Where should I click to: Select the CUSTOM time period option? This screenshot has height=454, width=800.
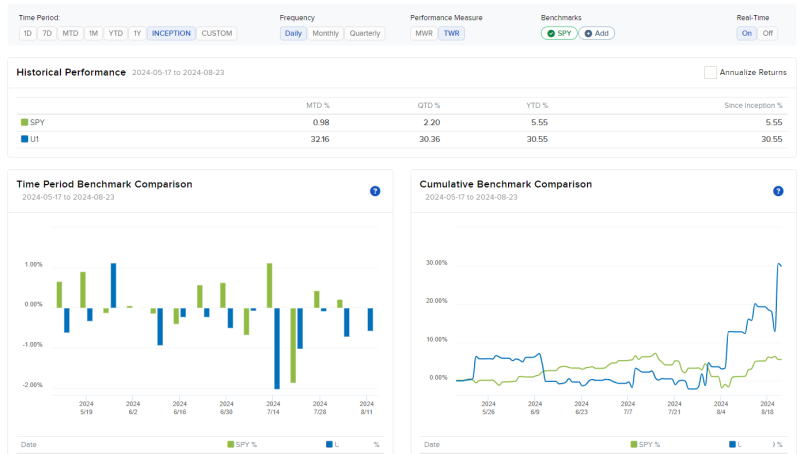click(x=217, y=33)
